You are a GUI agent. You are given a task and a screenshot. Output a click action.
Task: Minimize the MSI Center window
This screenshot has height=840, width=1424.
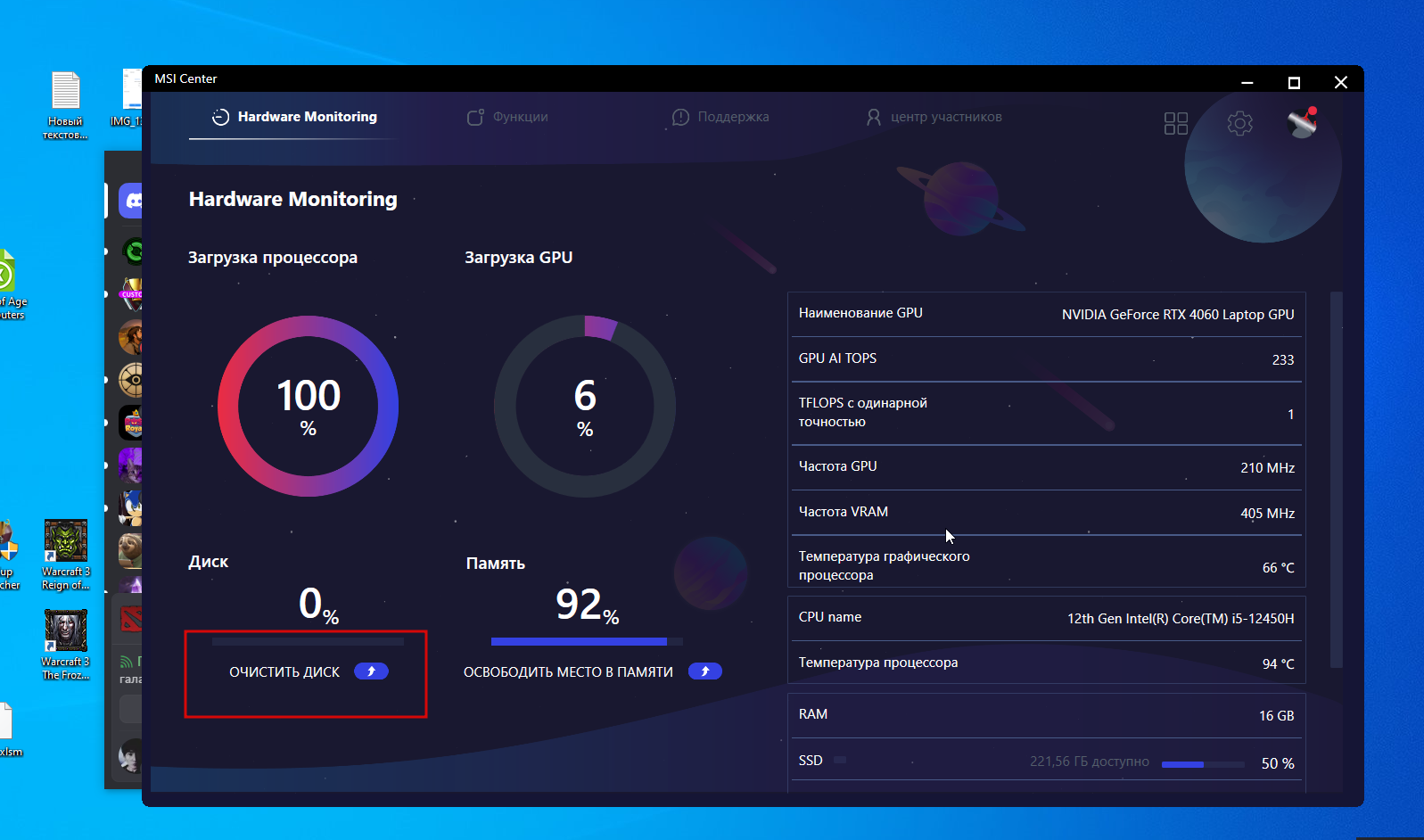(1247, 82)
